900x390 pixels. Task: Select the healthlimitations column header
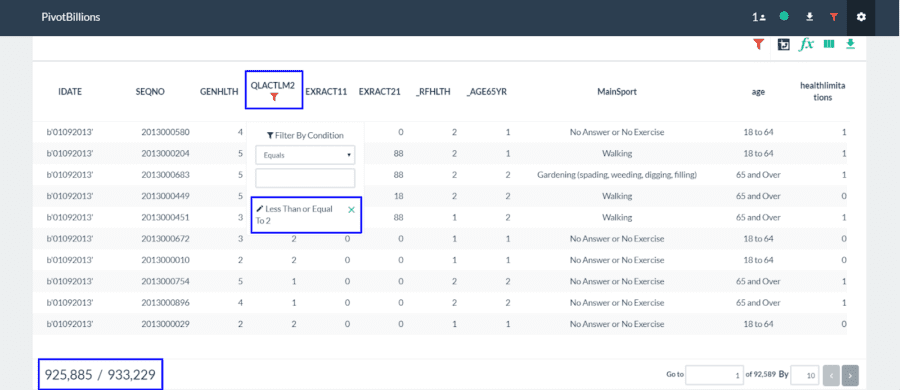click(824, 91)
